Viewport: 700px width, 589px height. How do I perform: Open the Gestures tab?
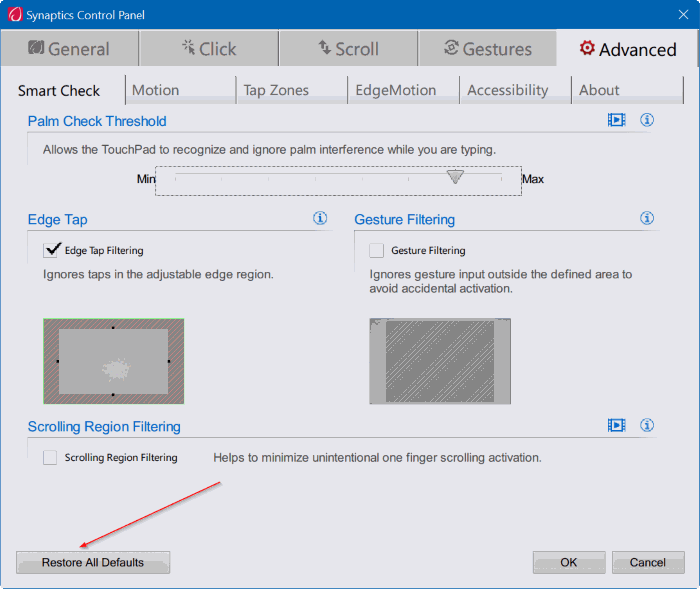[x=488, y=49]
